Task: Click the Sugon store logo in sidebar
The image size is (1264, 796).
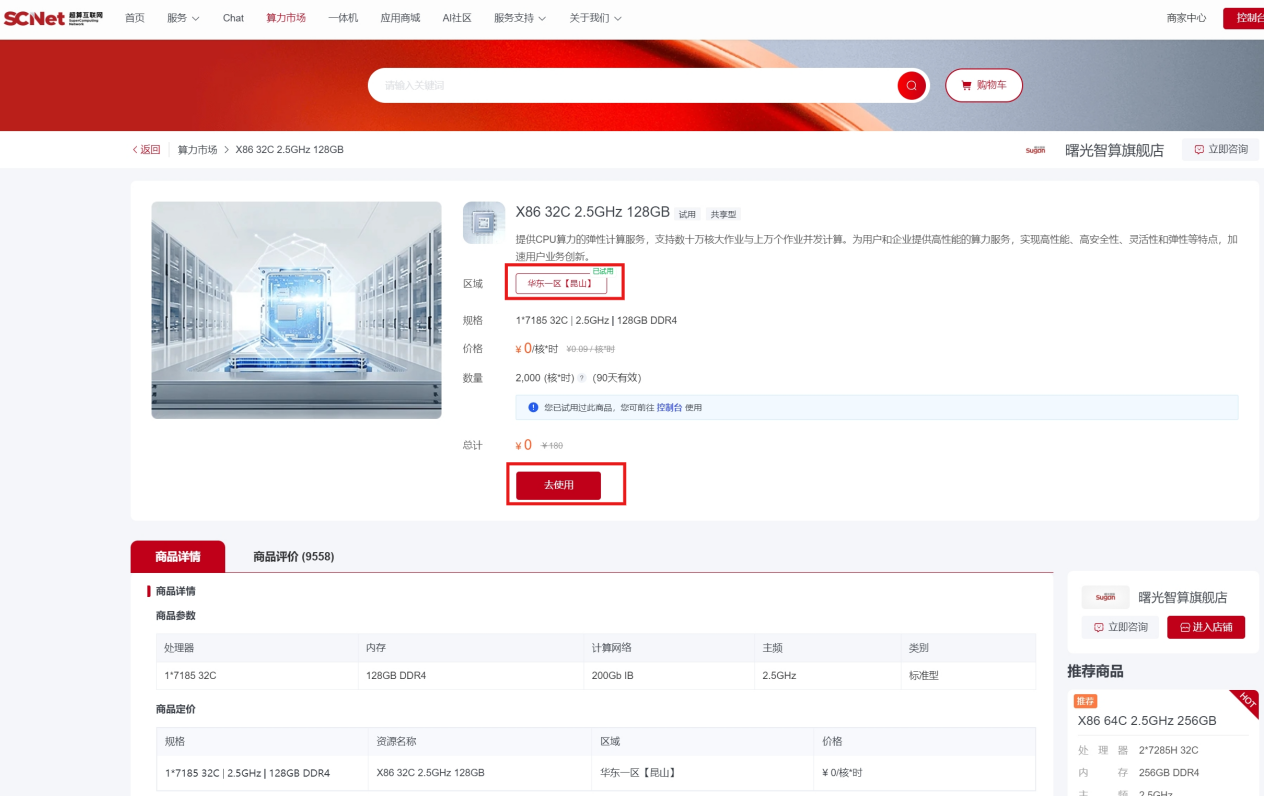Action: (1105, 597)
